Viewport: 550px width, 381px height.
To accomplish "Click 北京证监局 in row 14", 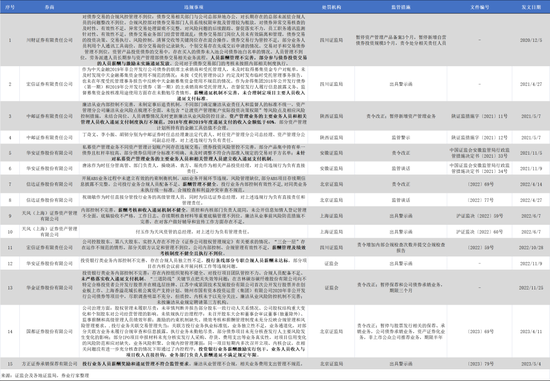I will [331, 332].
